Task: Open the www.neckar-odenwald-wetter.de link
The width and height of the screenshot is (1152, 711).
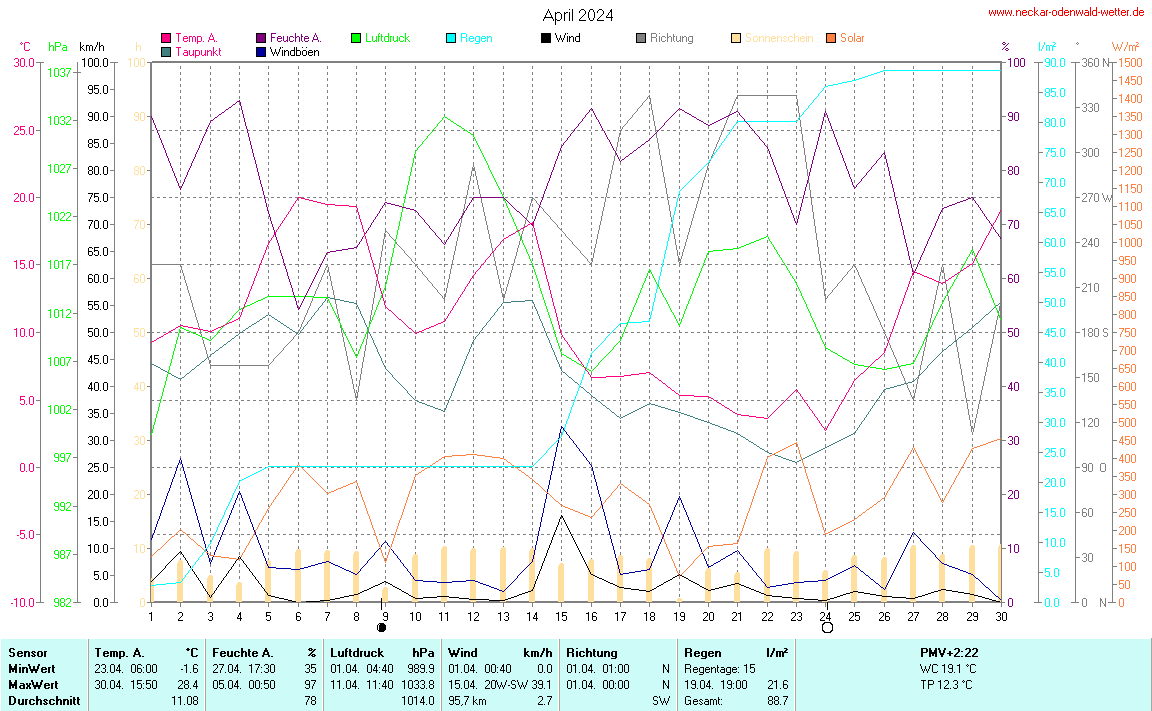Action: (x=1066, y=12)
